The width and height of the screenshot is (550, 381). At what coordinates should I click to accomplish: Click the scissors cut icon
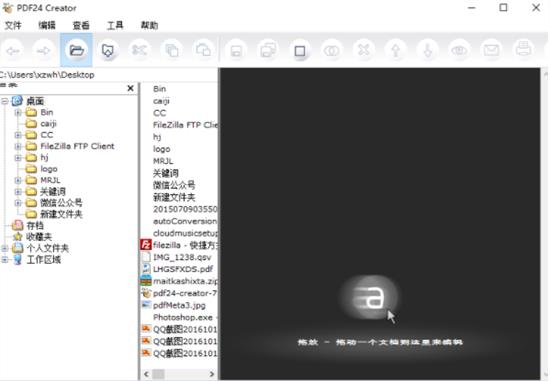click(x=139, y=50)
